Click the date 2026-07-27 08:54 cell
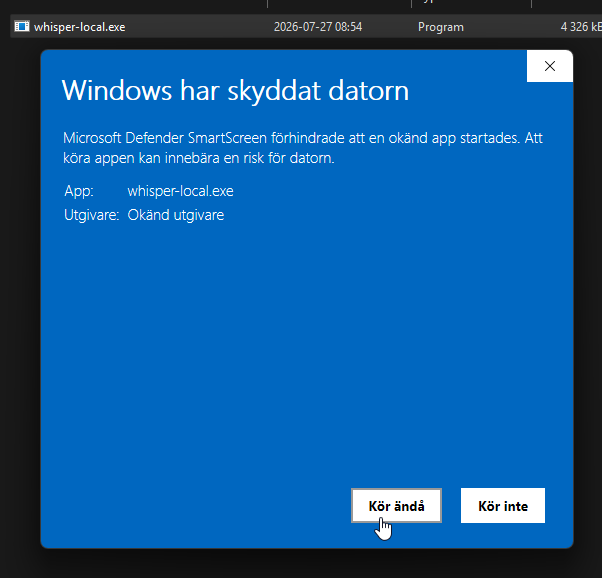 pos(318,27)
